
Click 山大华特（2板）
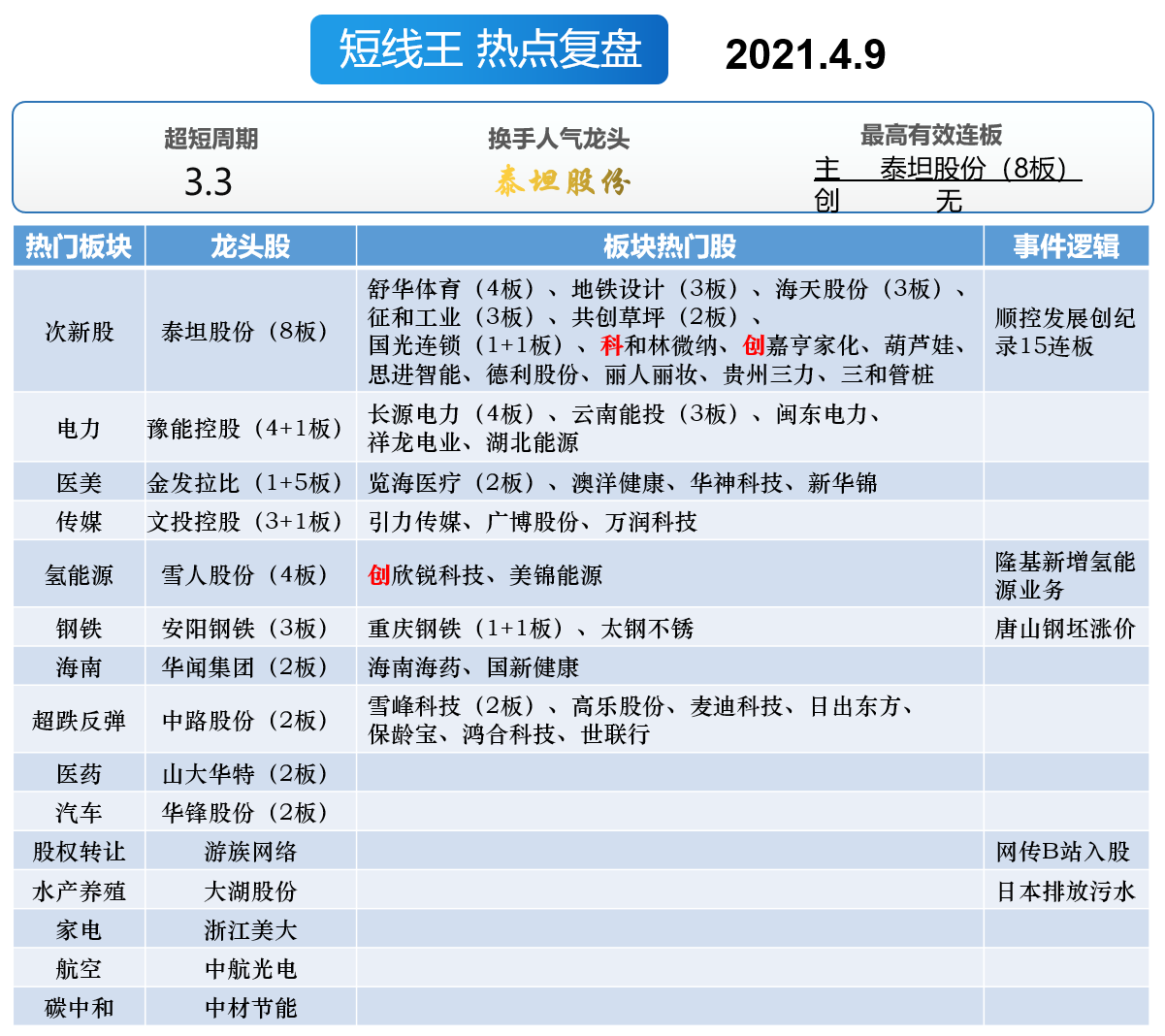point(250,774)
